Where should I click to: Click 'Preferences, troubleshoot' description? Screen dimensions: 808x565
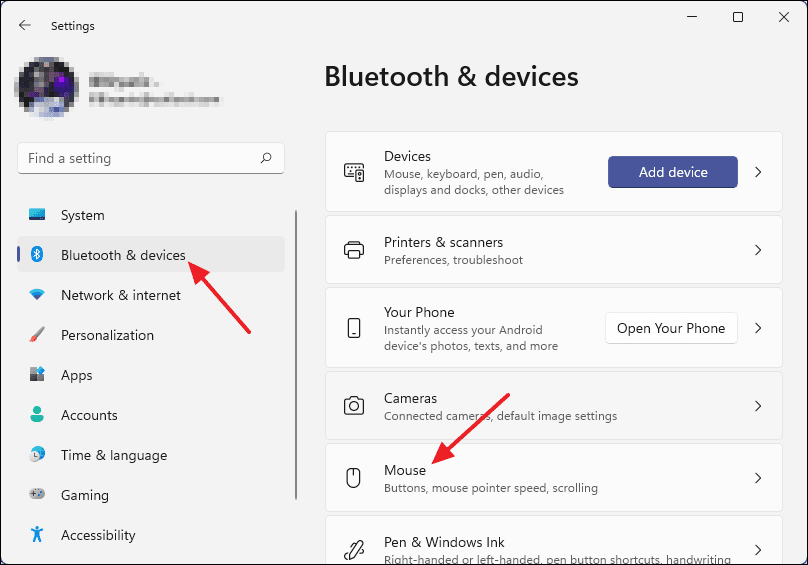453,260
